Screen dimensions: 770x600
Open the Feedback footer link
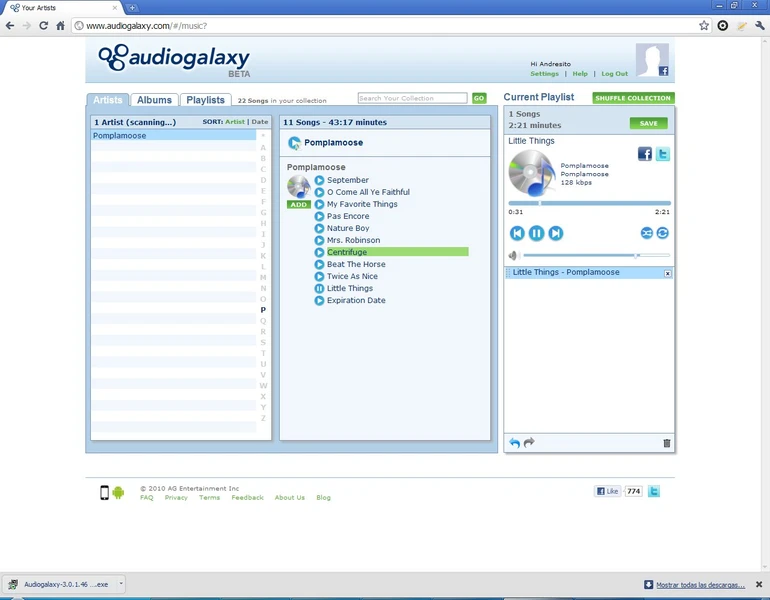[x=248, y=497]
